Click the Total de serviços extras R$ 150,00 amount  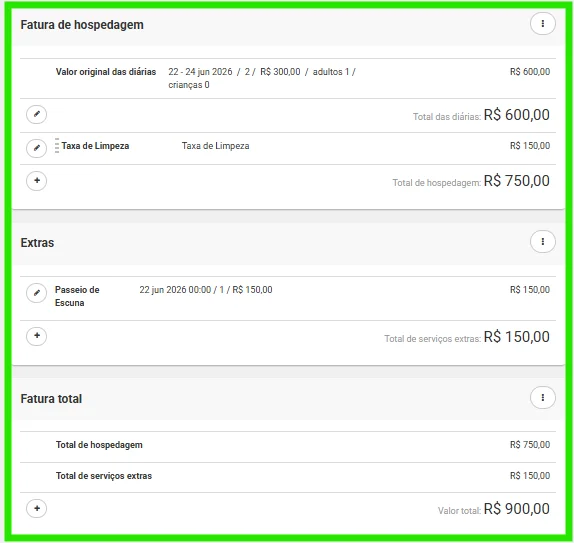516,337
